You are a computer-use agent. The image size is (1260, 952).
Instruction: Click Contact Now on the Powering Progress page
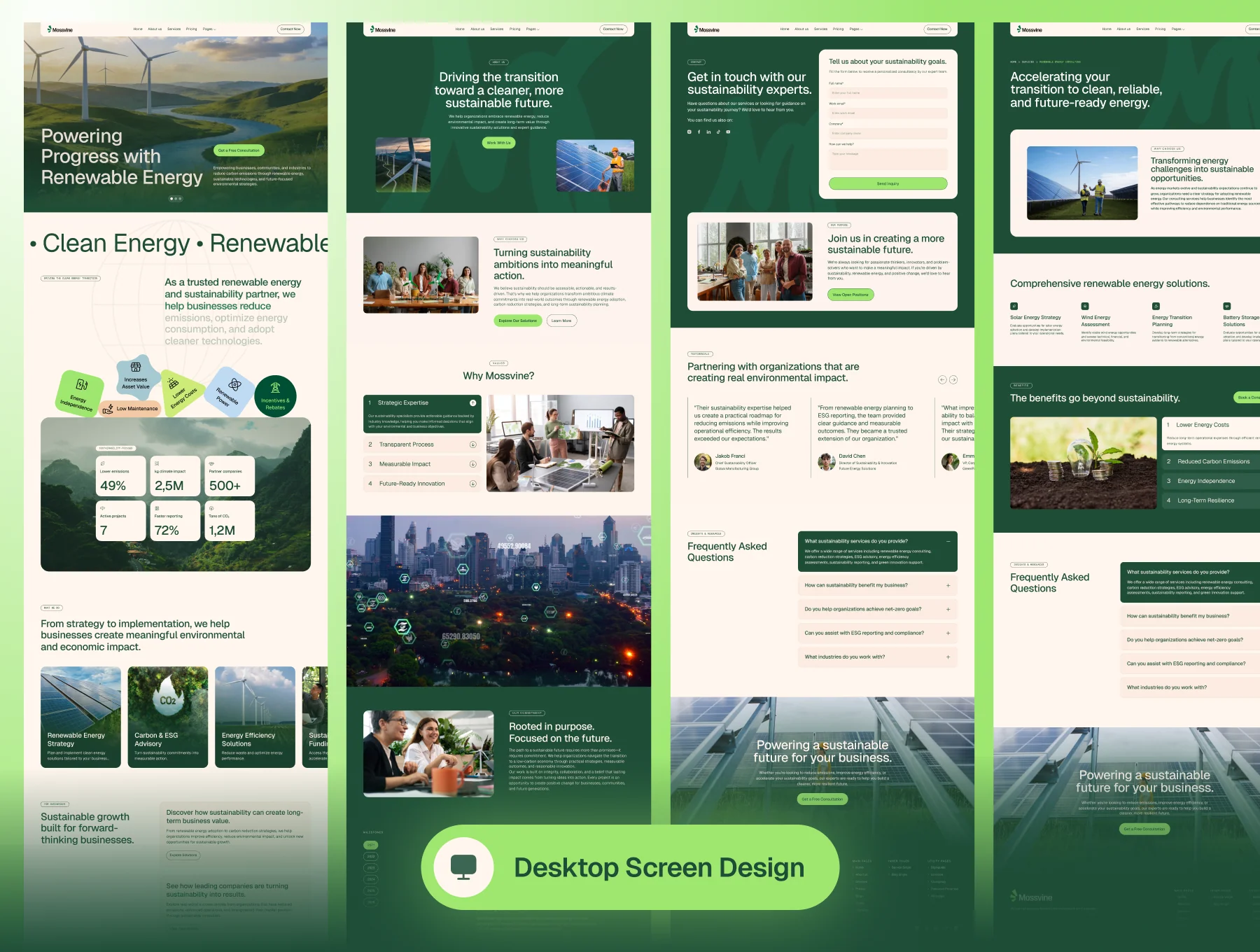pyautogui.click(x=290, y=29)
